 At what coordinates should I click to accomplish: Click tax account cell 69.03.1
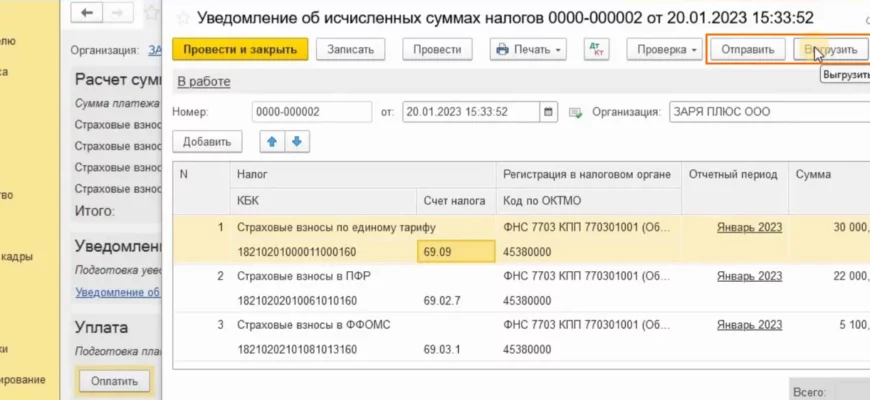coord(442,350)
